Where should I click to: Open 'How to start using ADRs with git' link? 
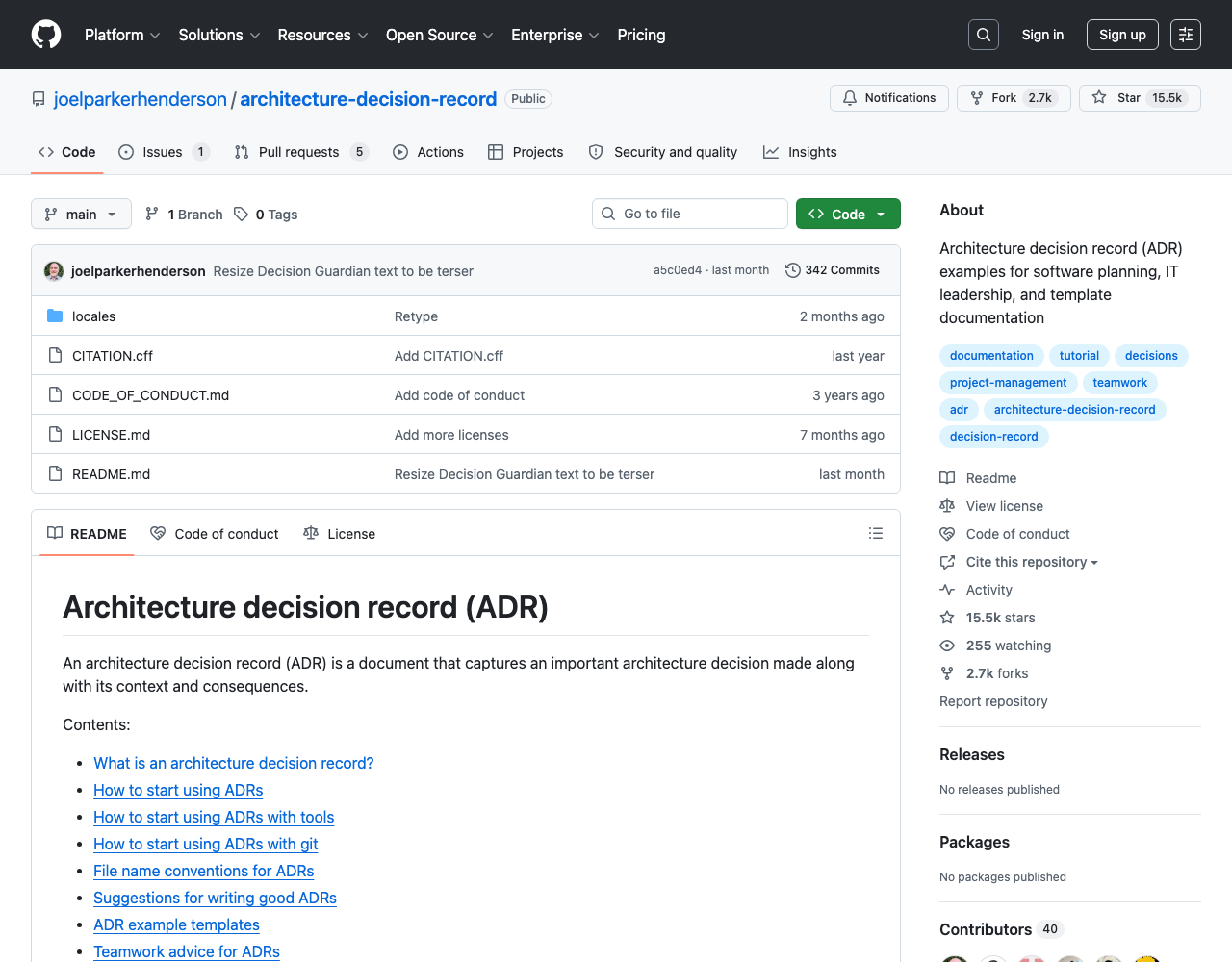[x=206, y=844]
